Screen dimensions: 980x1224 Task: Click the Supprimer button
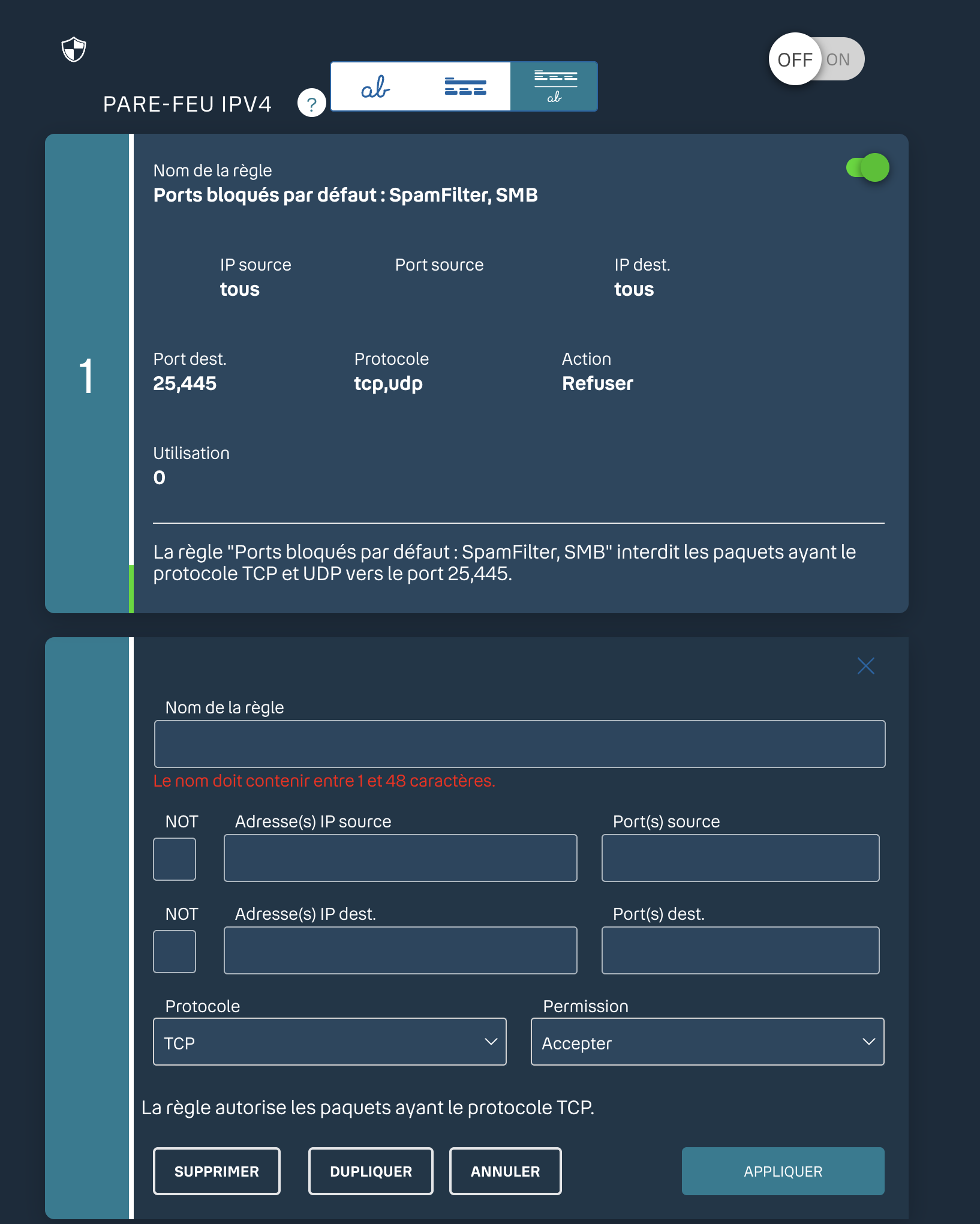pyautogui.click(x=217, y=1171)
